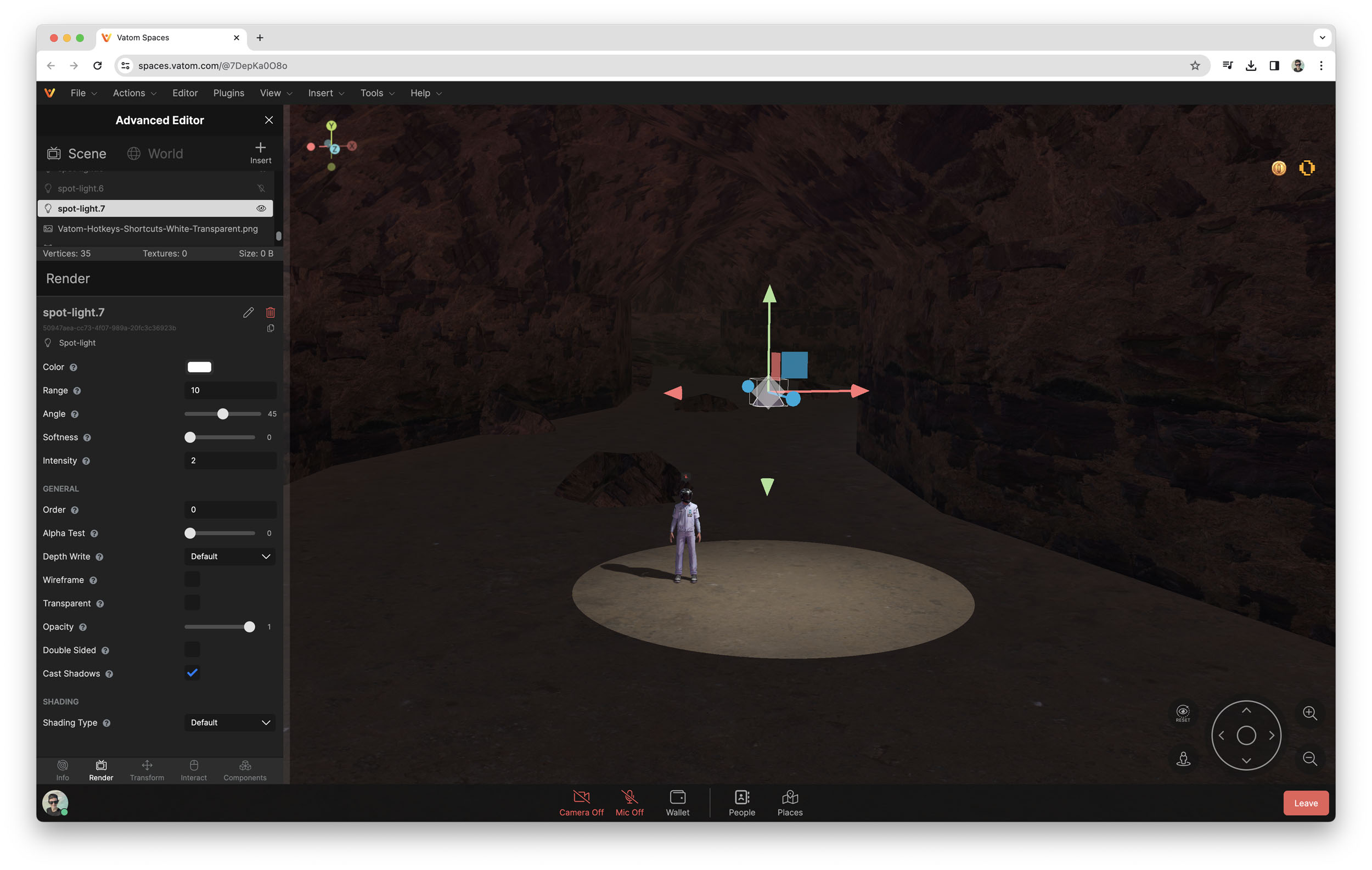Open the Actions menu dropdown
Image resolution: width=1372 pixels, height=870 pixels.
[134, 93]
